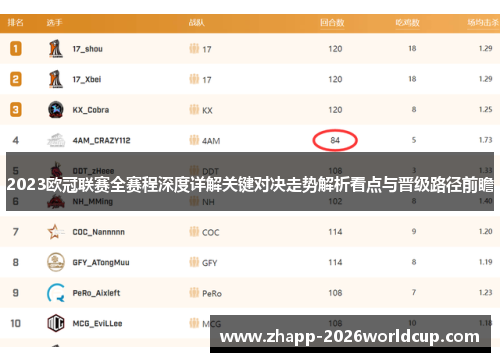Click rank number 10 in the MCG_EvilLee row
500x362 pixels.
click(16, 323)
